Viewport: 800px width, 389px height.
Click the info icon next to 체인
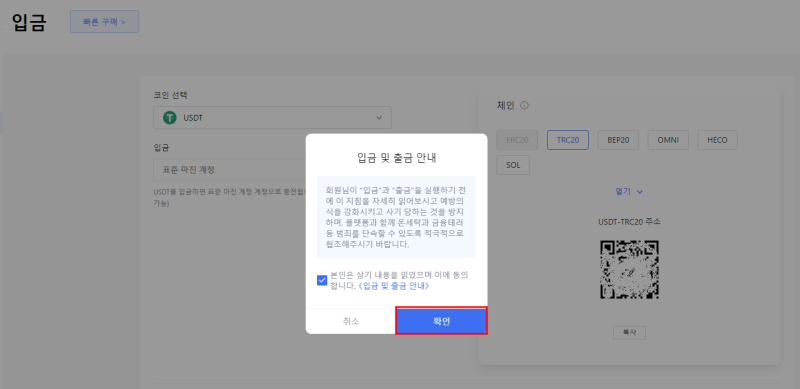[524, 106]
